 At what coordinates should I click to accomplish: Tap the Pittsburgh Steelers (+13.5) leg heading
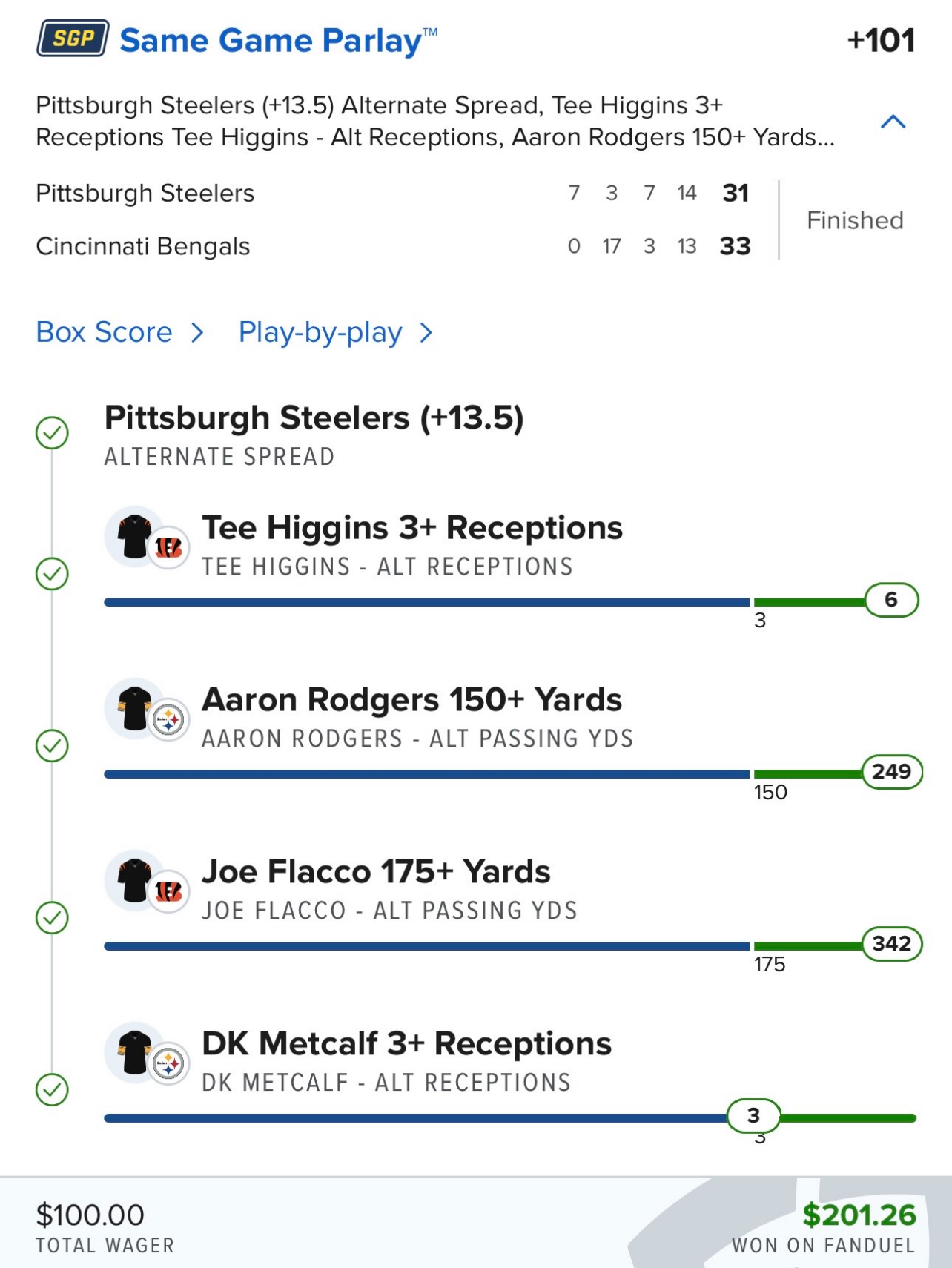pyautogui.click(x=314, y=418)
